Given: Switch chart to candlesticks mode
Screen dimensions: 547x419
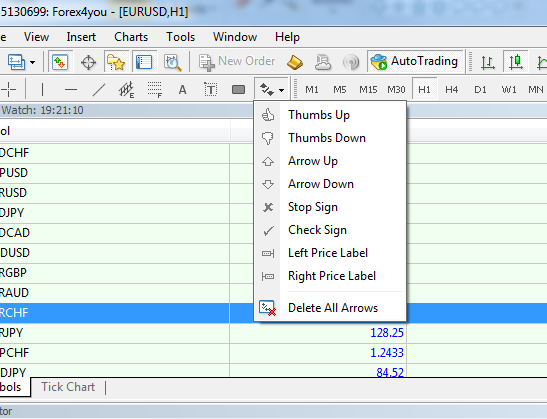Looking at the screenshot, I should pyautogui.click(x=516, y=63).
